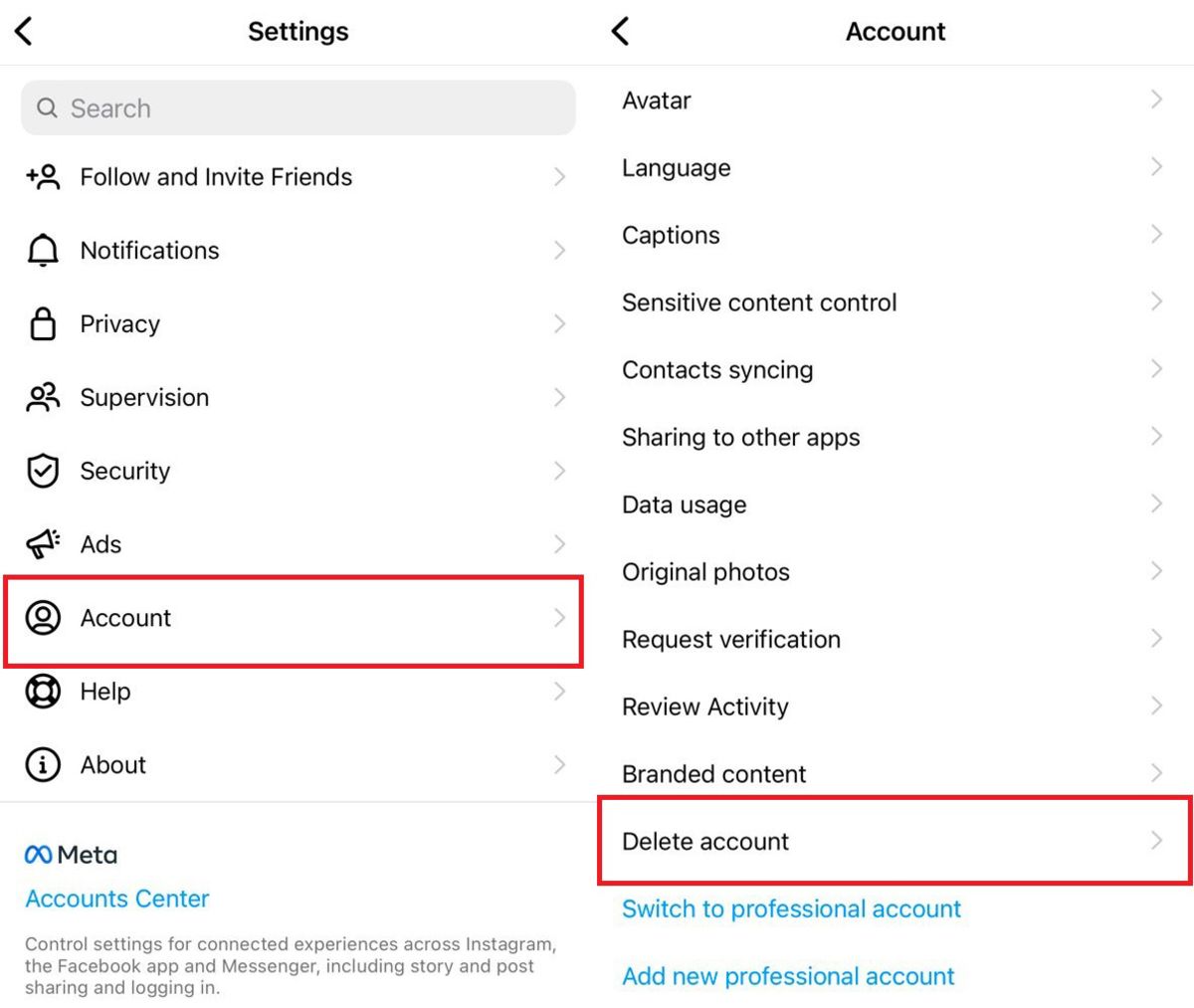Screen dimensions: 1194x1008
Task: Click the Privacy lock icon
Action: pos(43,324)
